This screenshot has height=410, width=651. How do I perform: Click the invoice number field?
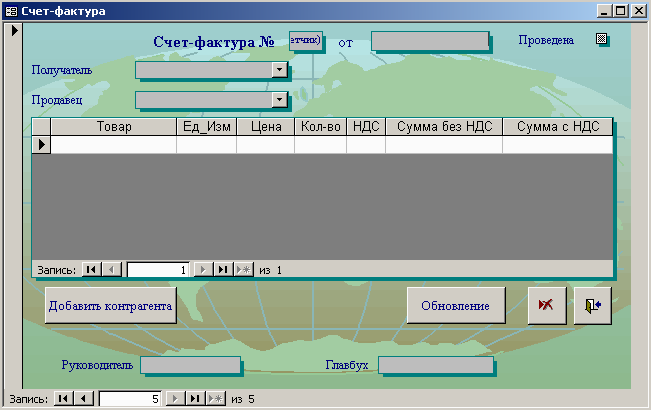click(306, 41)
